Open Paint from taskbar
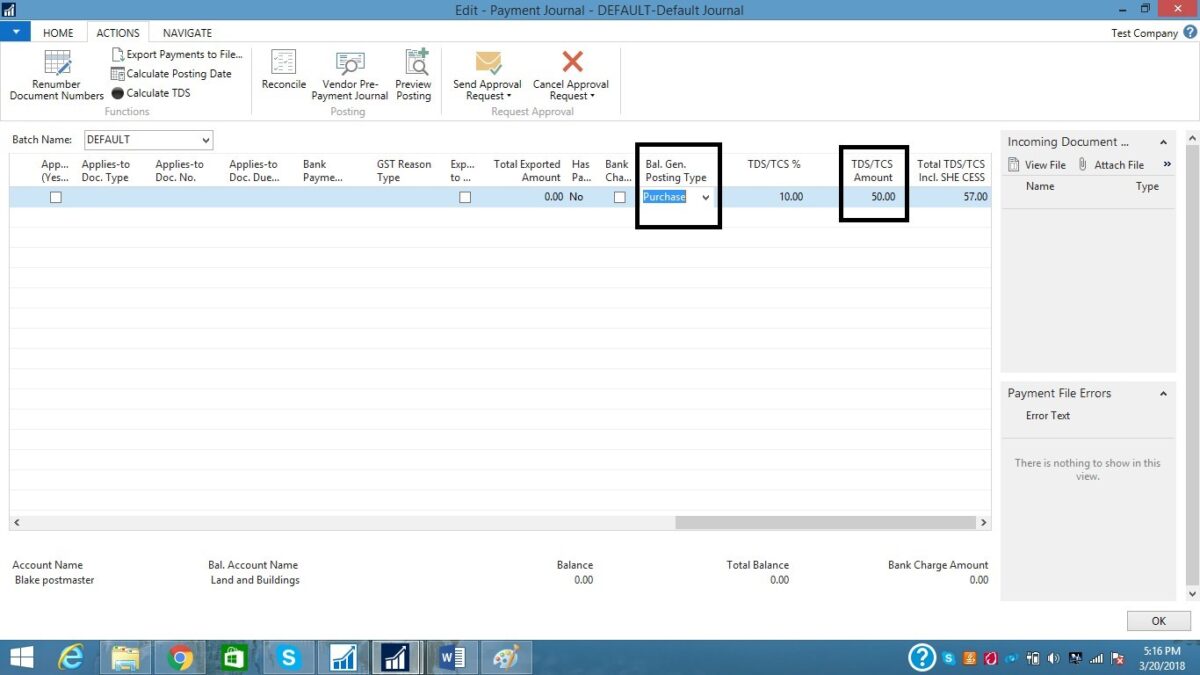 pyautogui.click(x=506, y=657)
